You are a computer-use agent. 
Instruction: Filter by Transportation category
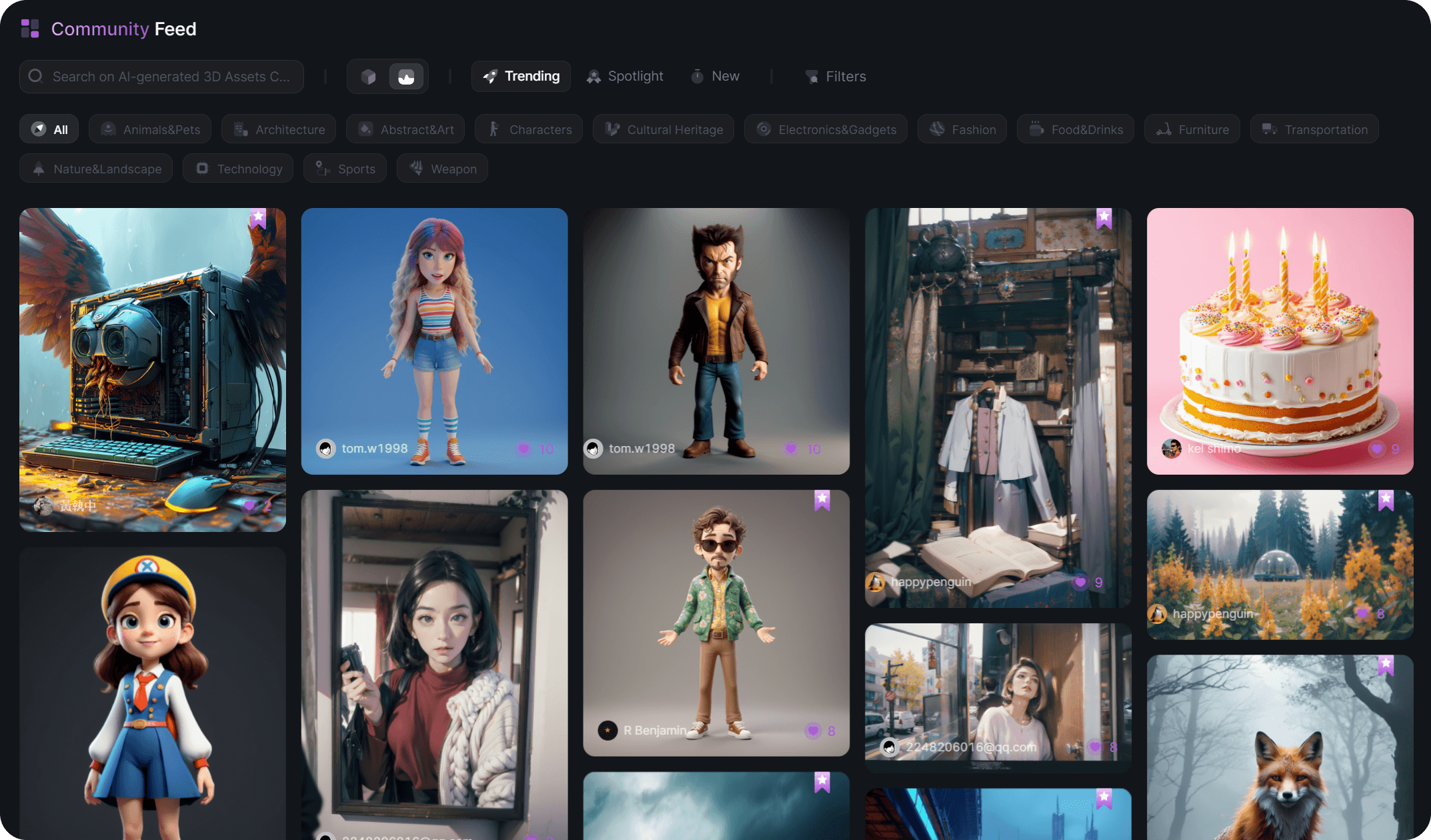(1314, 129)
